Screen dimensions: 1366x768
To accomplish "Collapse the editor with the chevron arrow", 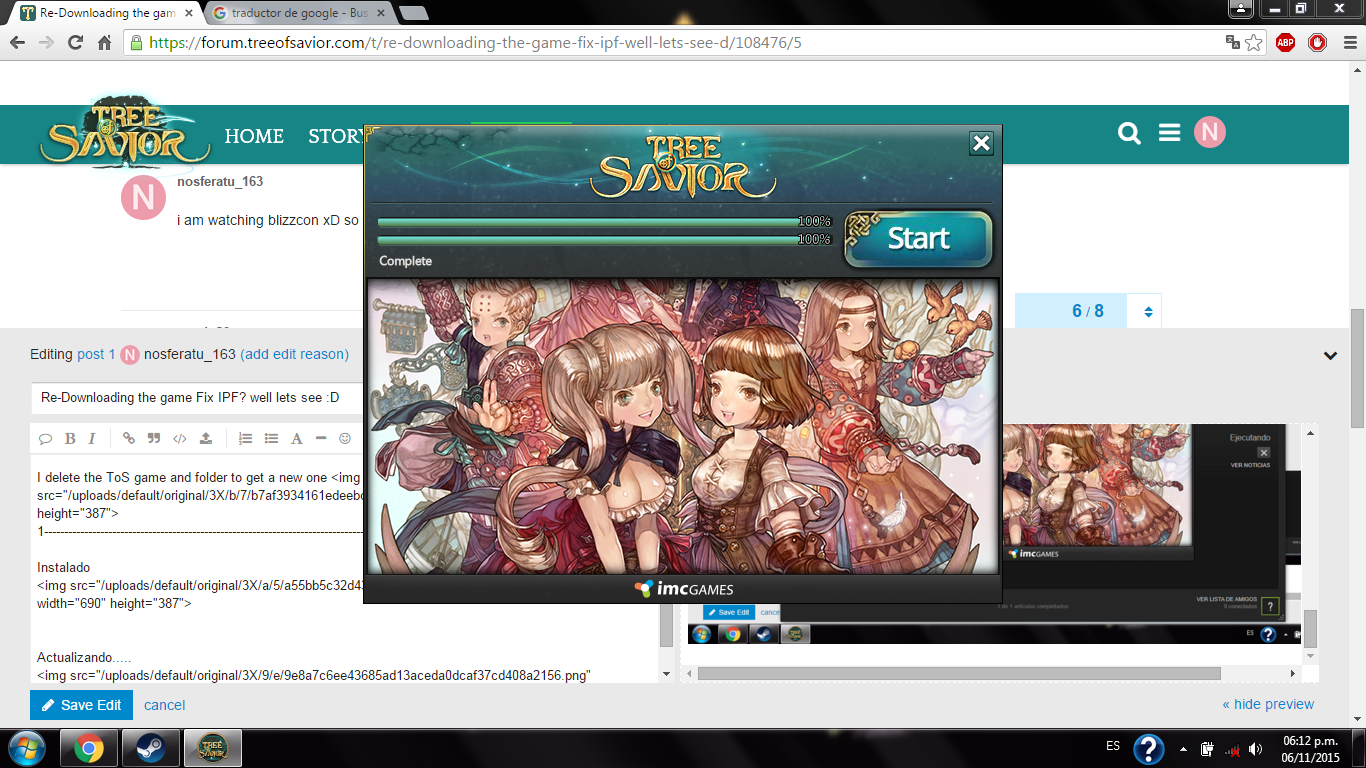I will pyautogui.click(x=1330, y=355).
